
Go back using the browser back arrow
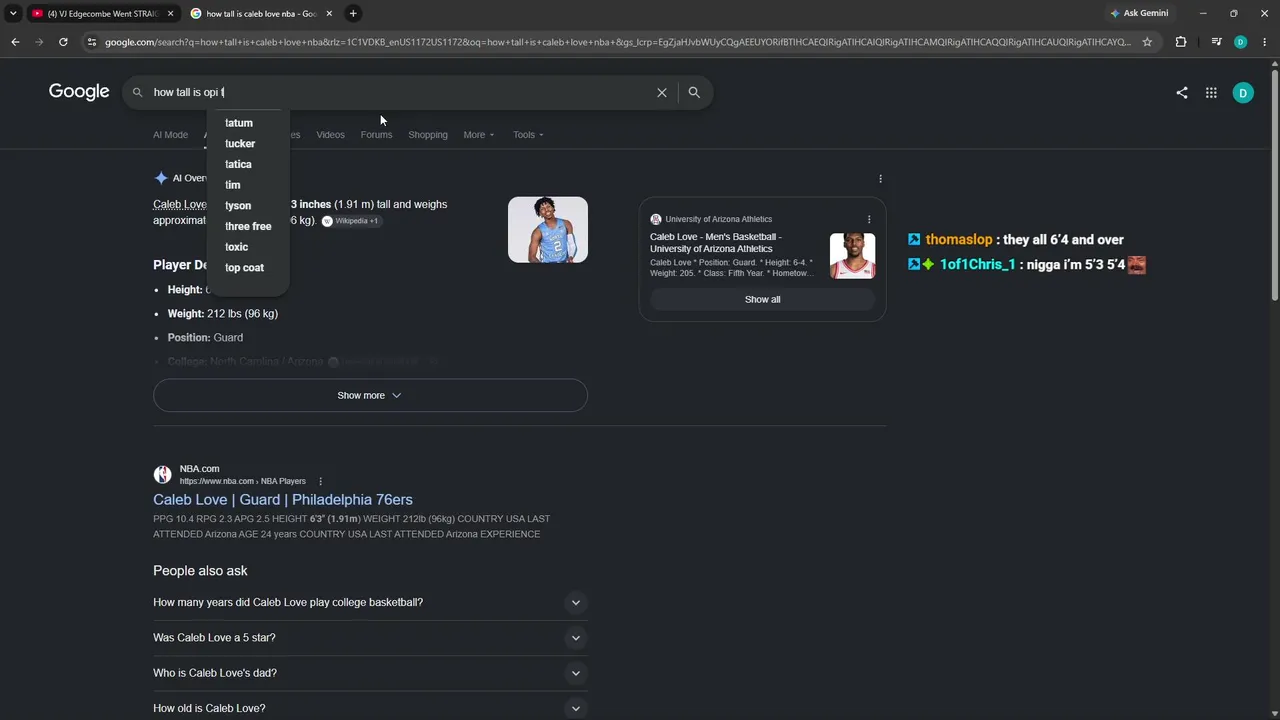15,42
